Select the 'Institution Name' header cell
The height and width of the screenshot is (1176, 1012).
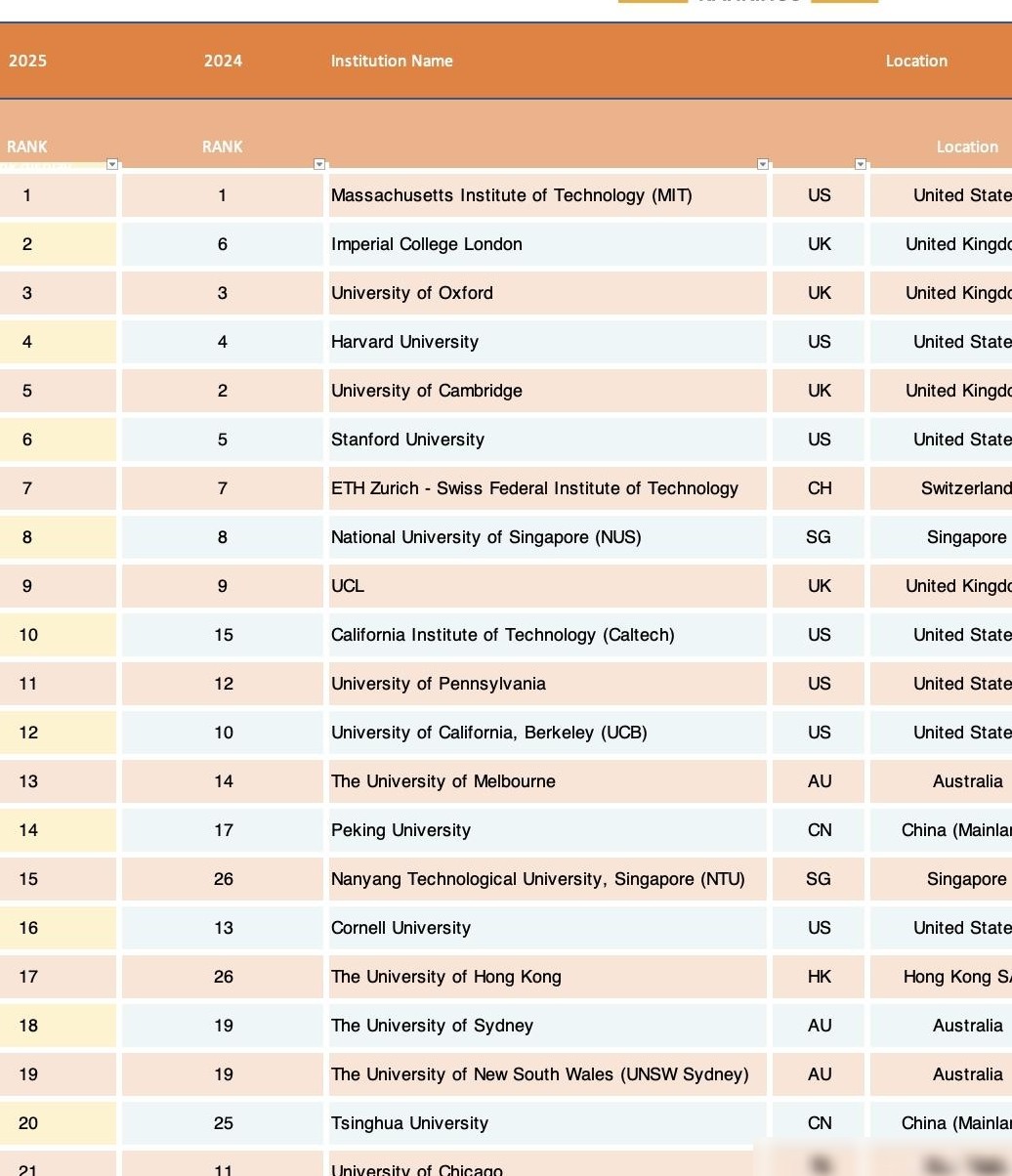(x=392, y=61)
